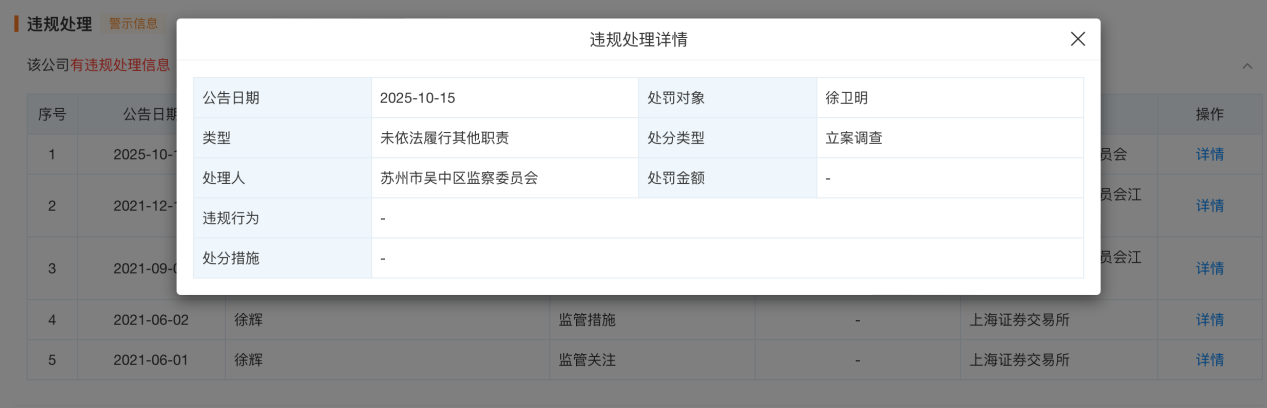The height and width of the screenshot is (408, 1267).
Task: Open 详情 for the 2021-06-02 record
Action: 1210,320
